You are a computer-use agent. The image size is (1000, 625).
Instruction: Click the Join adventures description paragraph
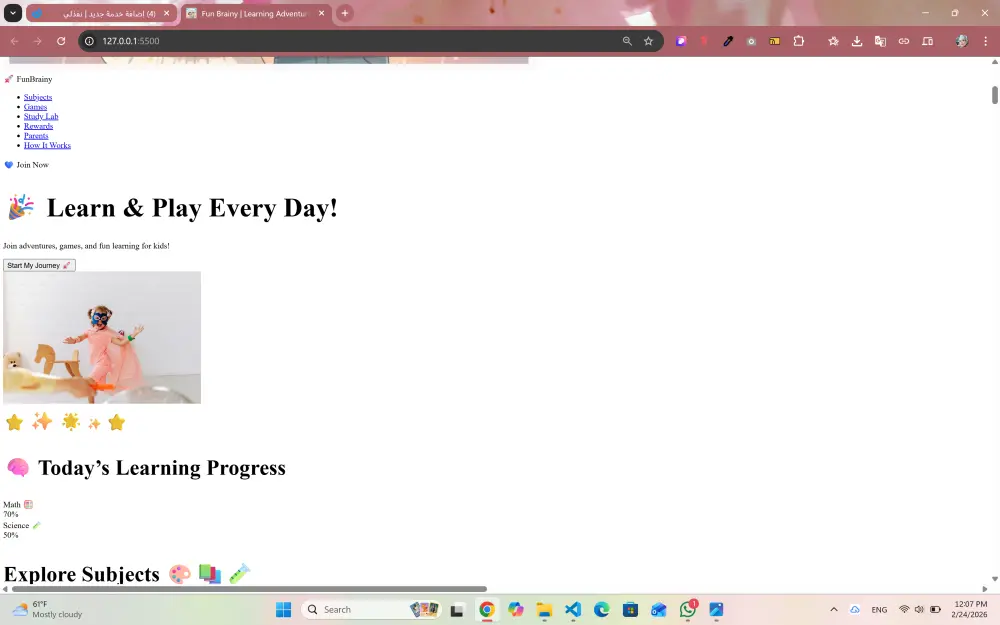[x=86, y=246]
